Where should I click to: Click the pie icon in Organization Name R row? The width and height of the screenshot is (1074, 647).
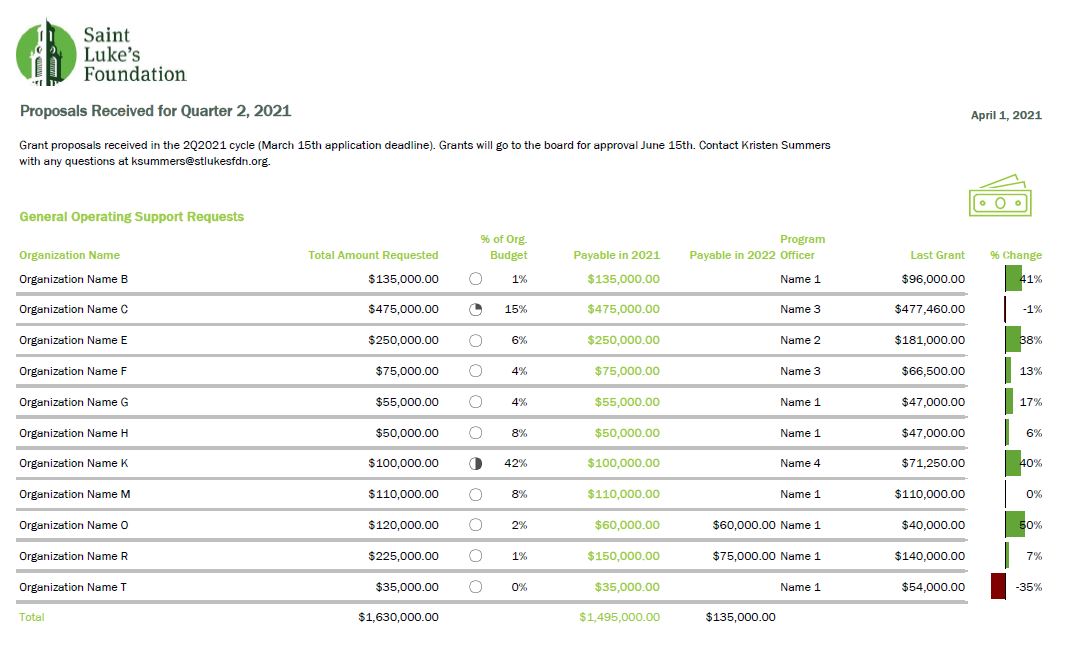tap(475, 556)
